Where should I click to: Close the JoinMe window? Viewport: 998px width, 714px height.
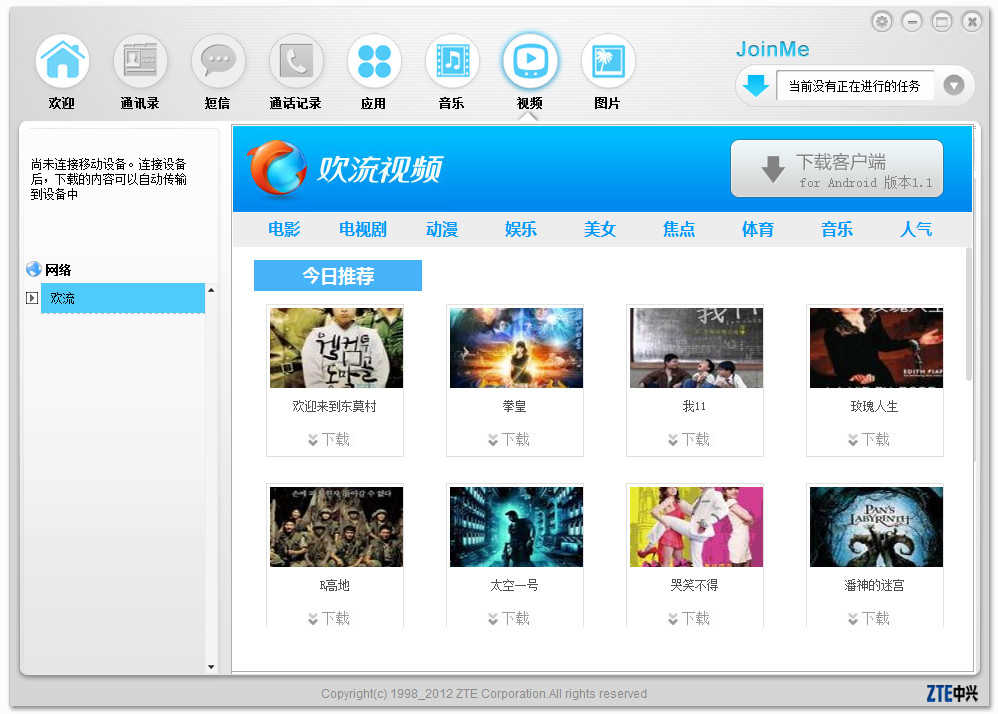tap(972, 22)
